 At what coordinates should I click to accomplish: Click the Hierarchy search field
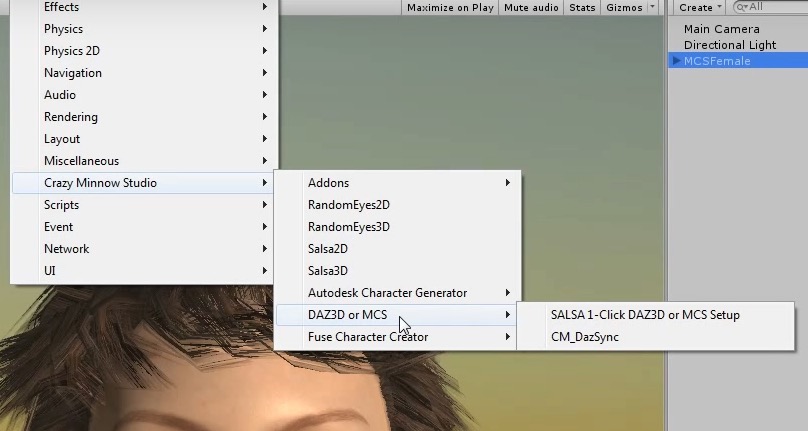coord(770,7)
